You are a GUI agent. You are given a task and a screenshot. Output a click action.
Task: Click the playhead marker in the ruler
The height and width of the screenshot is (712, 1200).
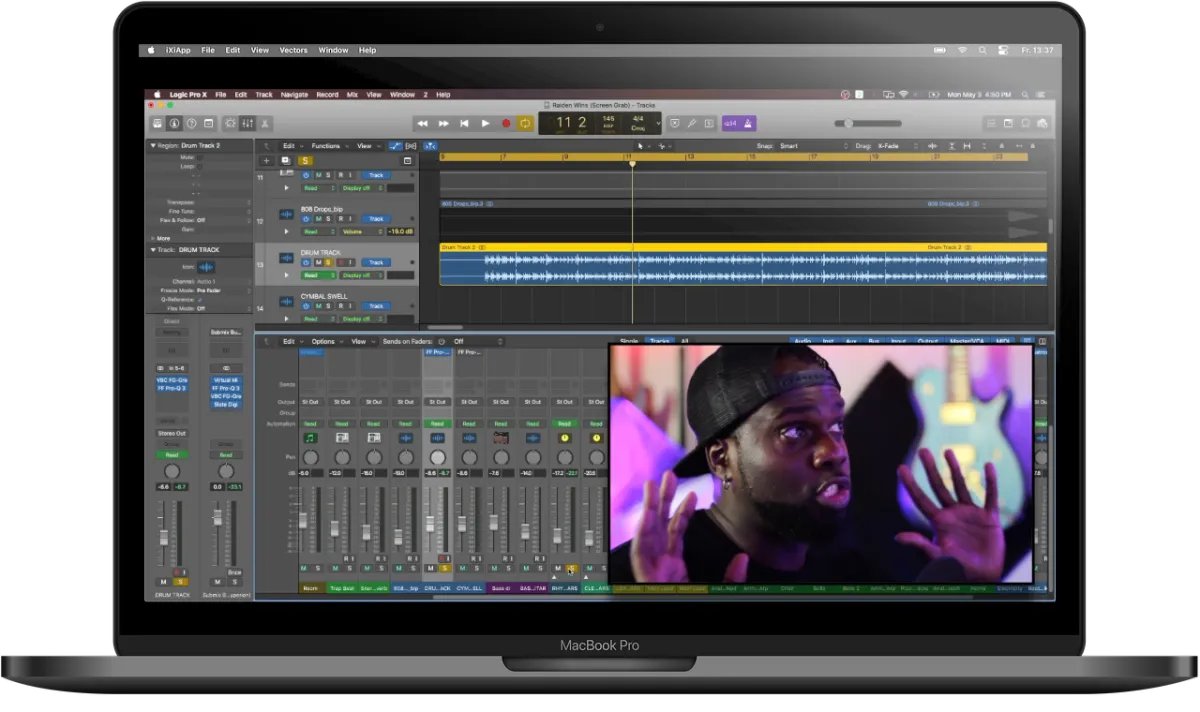pos(632,164)
